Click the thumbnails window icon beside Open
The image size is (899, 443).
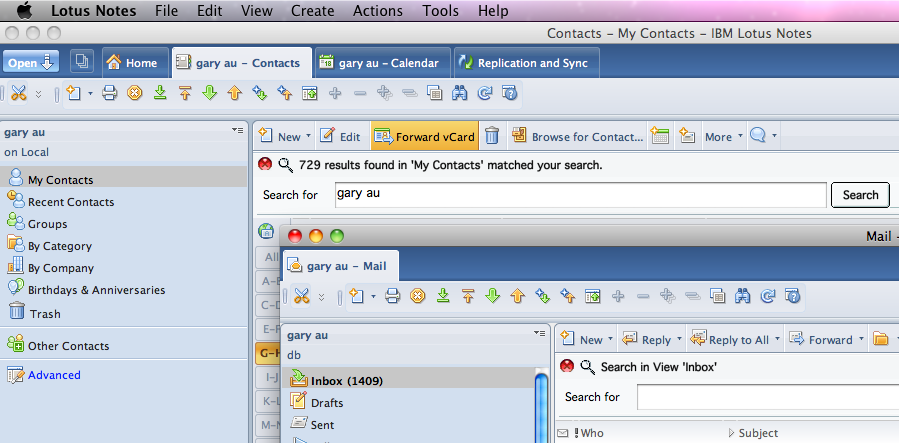[x=82, y=62]
